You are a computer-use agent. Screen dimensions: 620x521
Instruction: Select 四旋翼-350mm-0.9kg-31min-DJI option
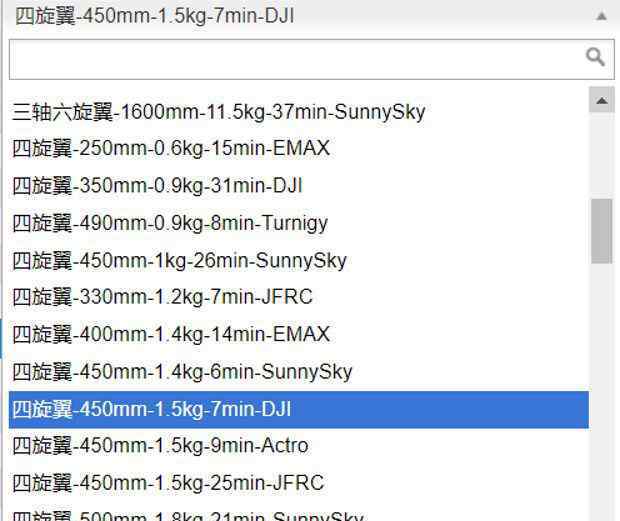pyautogui.click(x=157, y=185)
